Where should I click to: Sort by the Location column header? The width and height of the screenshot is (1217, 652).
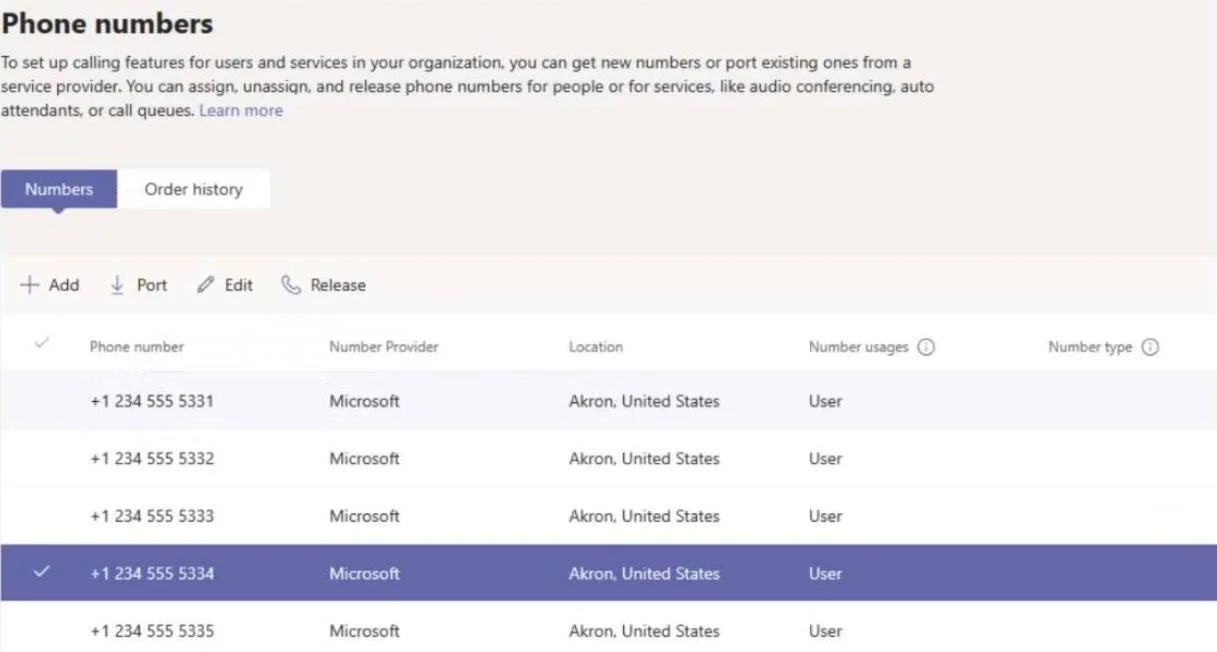point(596,347)
